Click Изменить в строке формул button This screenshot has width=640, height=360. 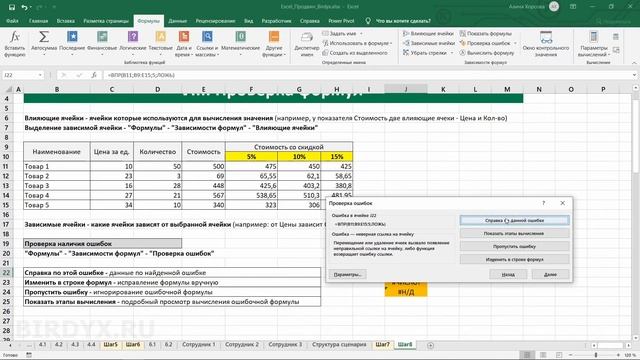click(x=514, y=260)
